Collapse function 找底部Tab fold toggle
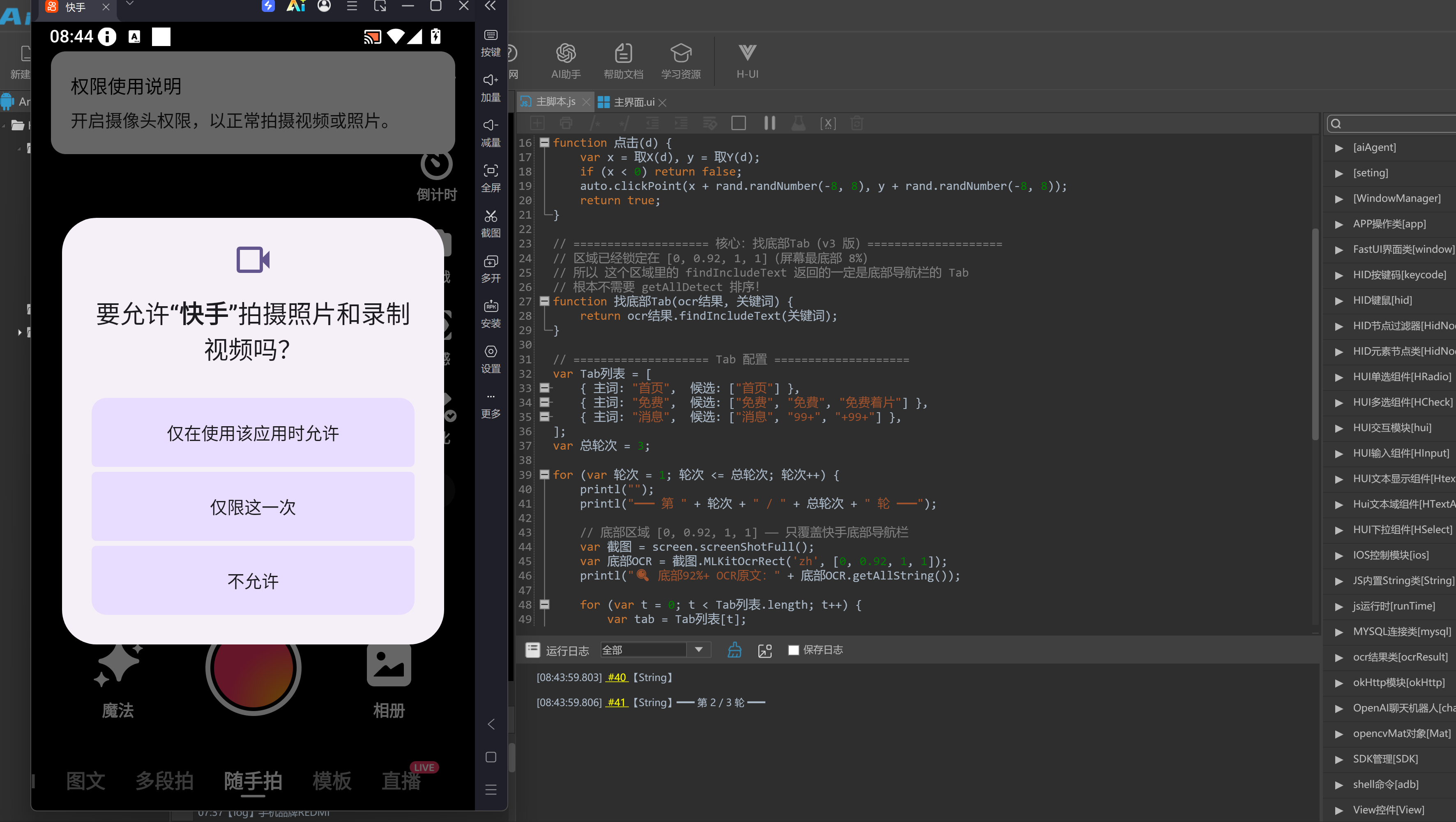1456x822 pixels. (x=544, y=301)
